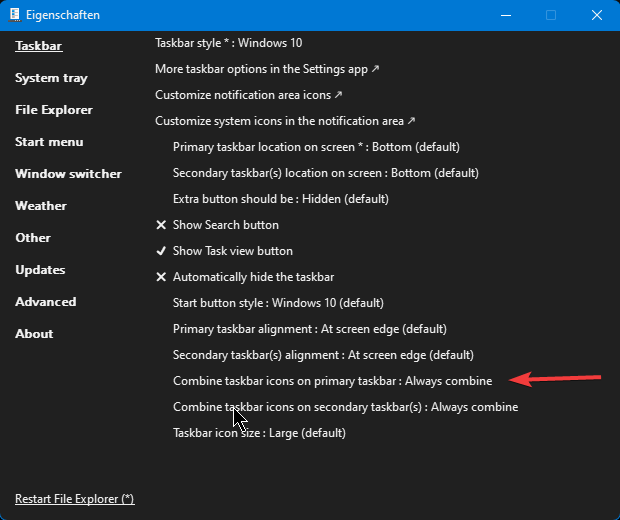Select the Start menu section

[x=49, y=142]
